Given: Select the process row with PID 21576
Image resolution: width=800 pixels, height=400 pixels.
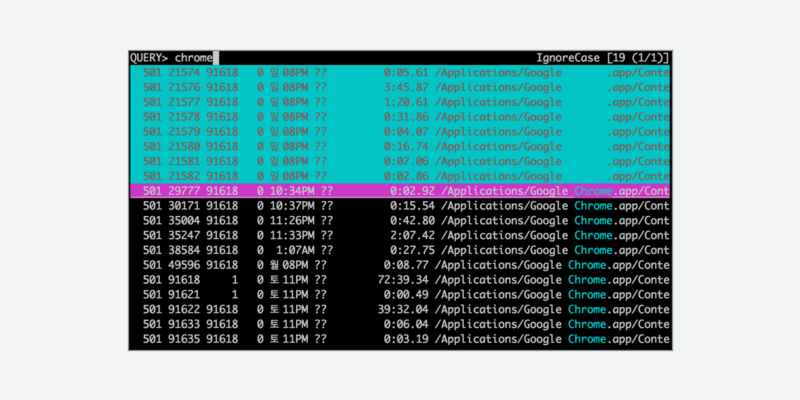Looking at the screenshot, I should click(x=399, y=87).
